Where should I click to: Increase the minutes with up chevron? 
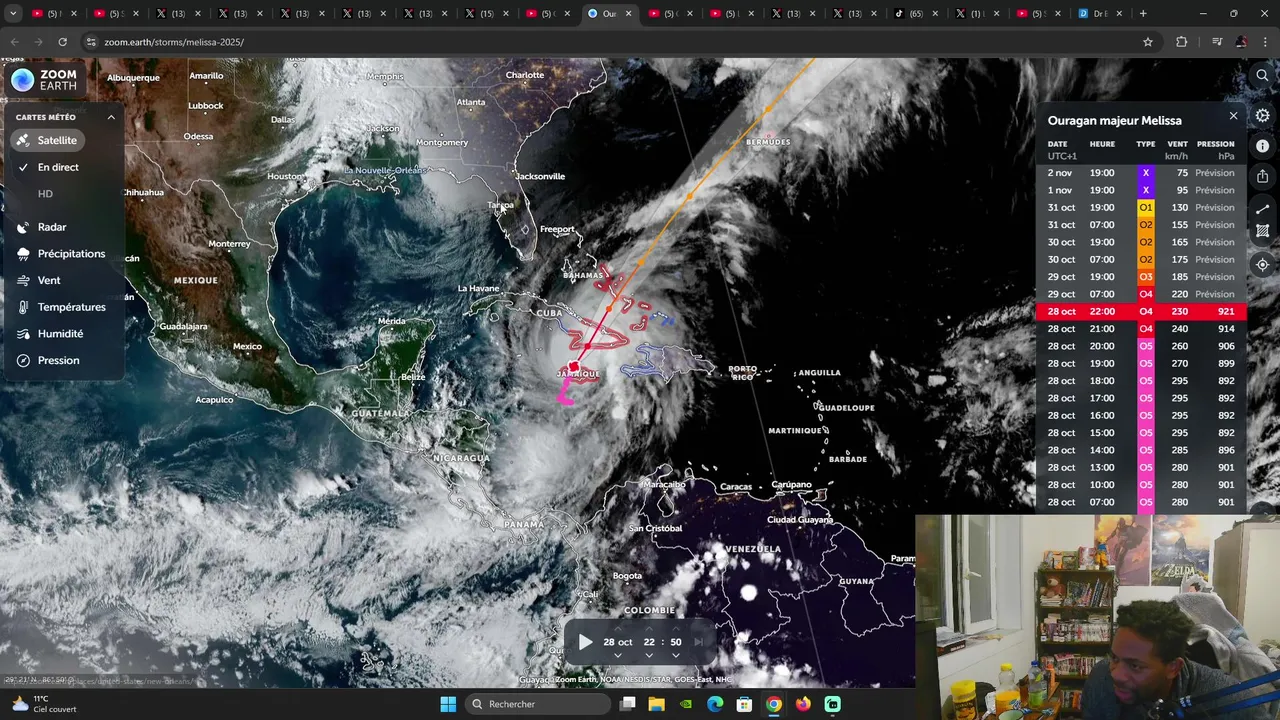[x=676, y=630]
